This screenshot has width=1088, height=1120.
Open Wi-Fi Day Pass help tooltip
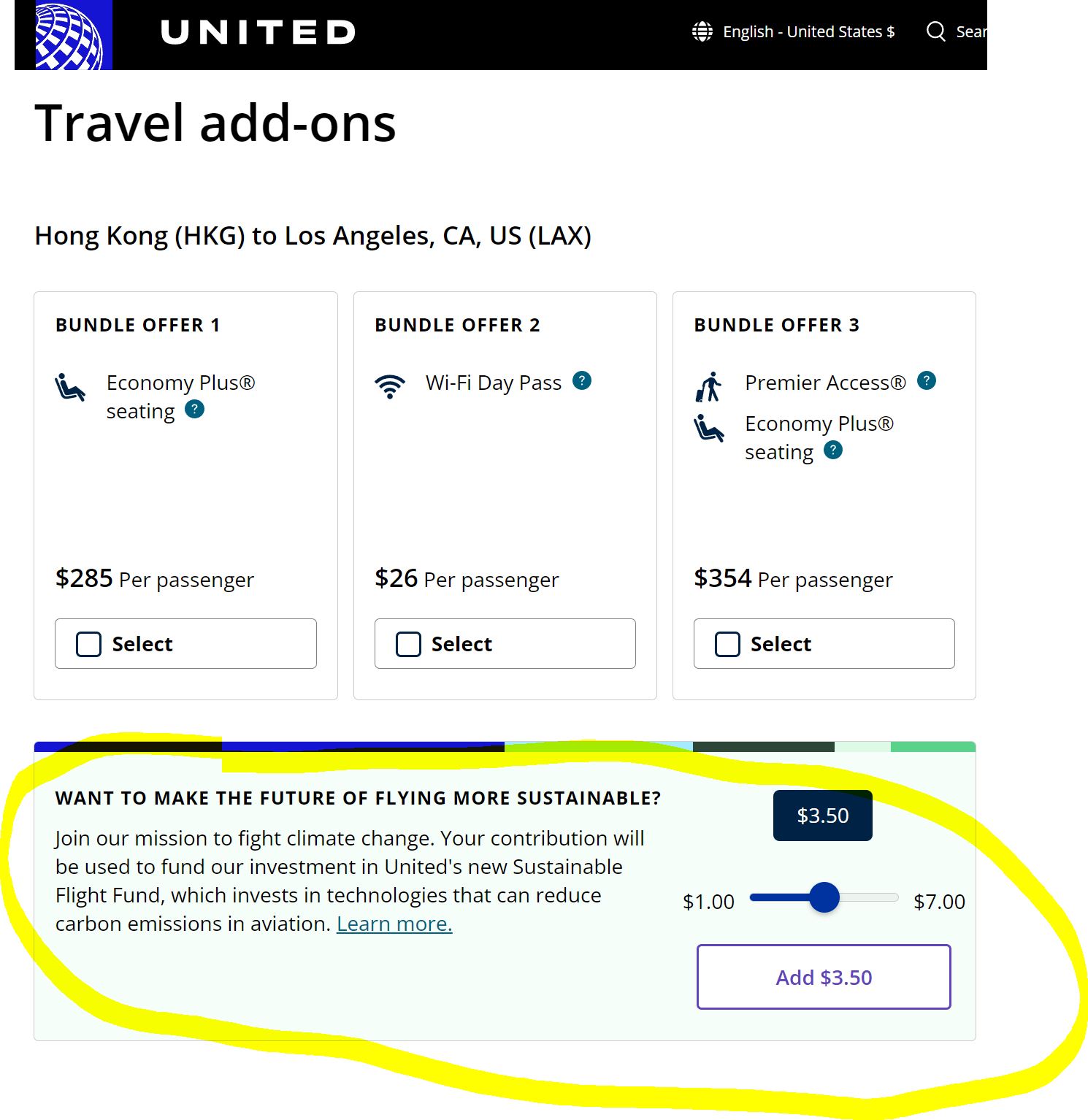582,380
